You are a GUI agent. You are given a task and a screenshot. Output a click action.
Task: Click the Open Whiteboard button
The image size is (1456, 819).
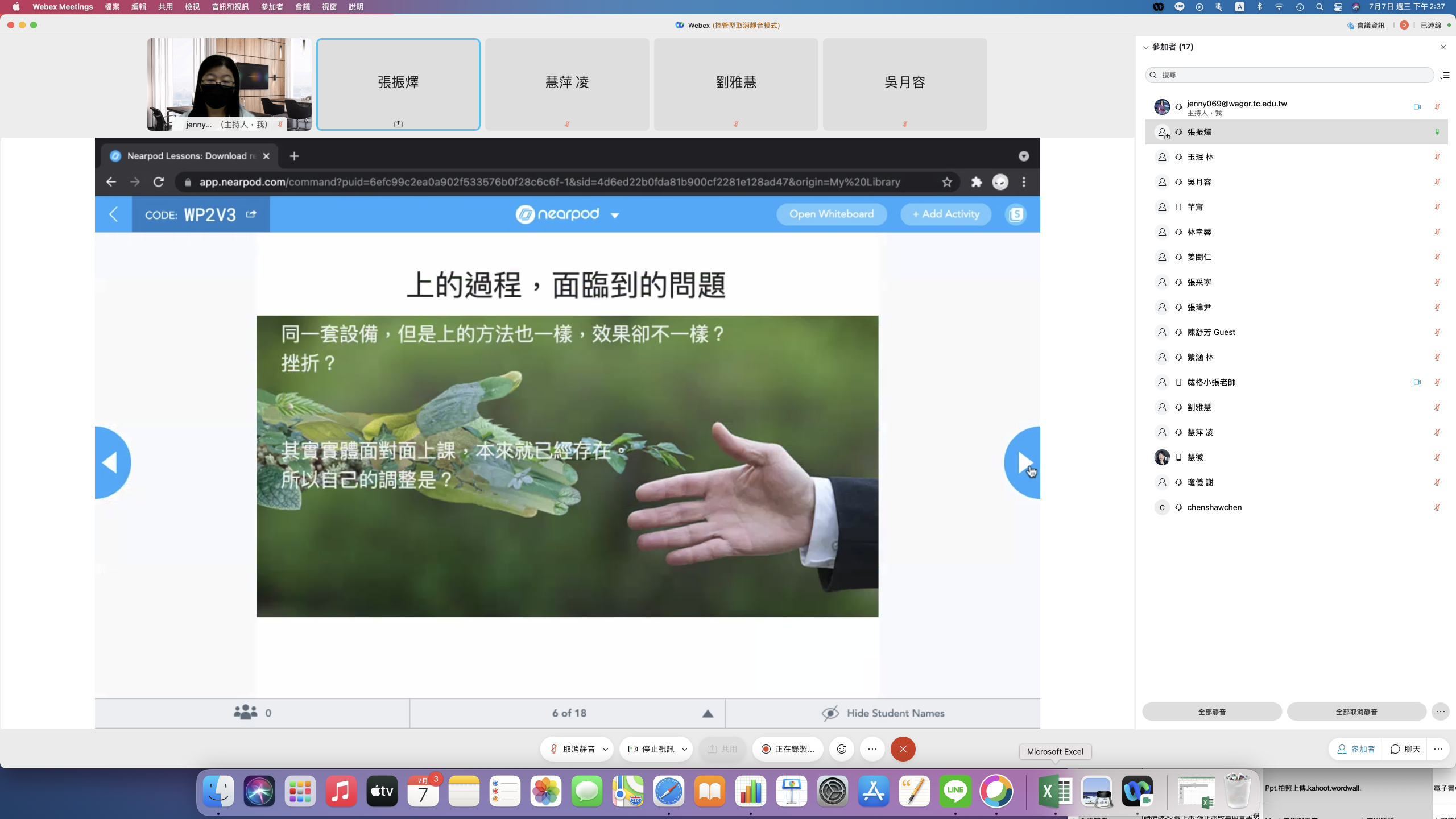831,214
